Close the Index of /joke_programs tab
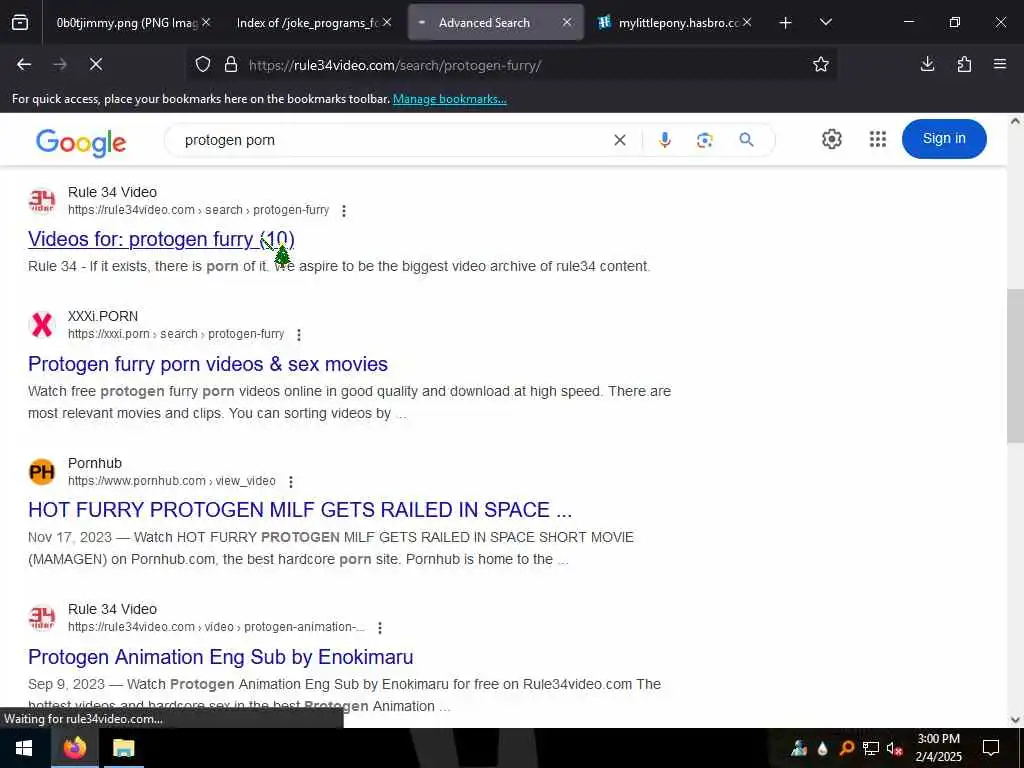The image size is (1024, 768). coord(387,23)
